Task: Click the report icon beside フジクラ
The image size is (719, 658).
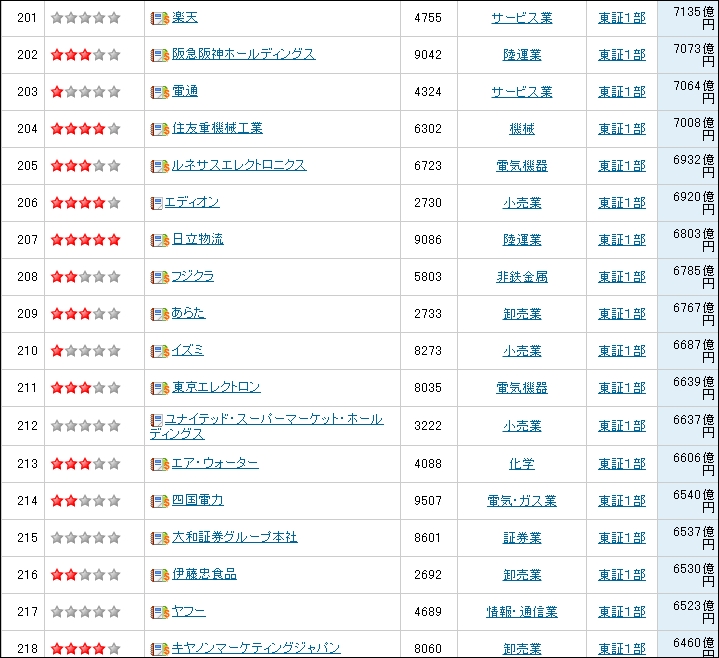Action: pos(160,277)
